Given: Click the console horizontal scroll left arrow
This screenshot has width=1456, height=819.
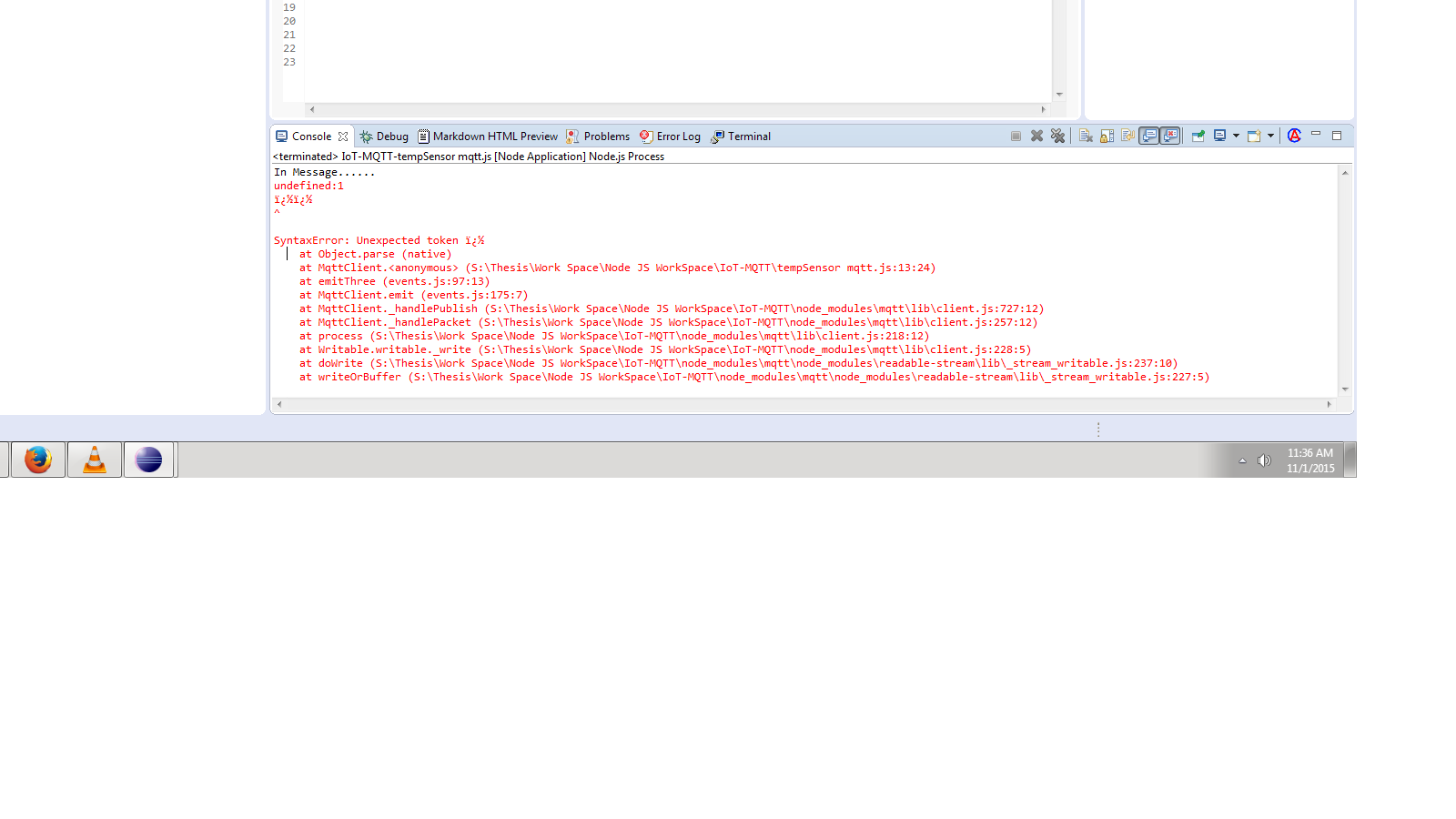Looking at the screenshot, I should [279, 404].
